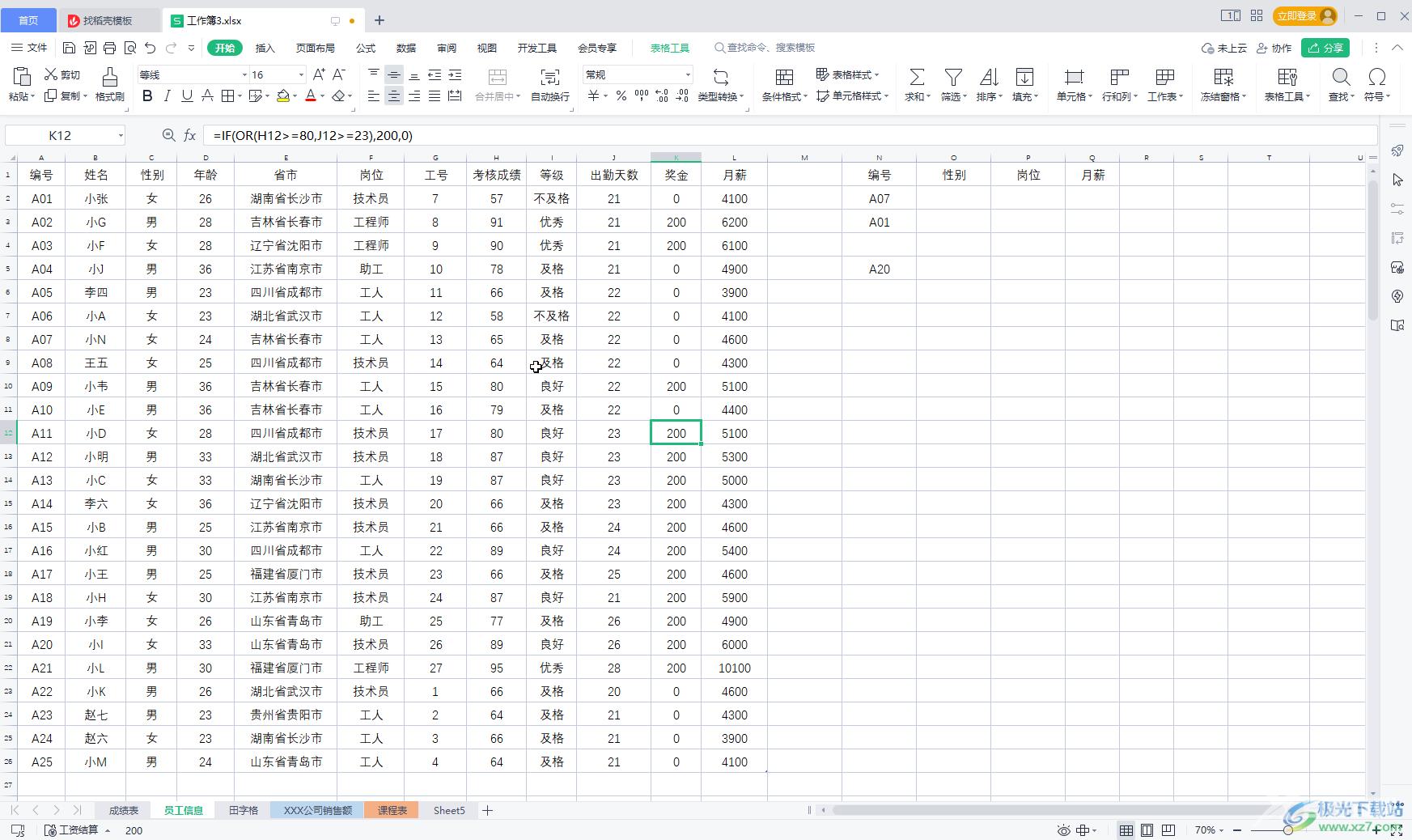Toggle align text left
The width and height of the screenshot is (1412, 840).
(374, 96)
